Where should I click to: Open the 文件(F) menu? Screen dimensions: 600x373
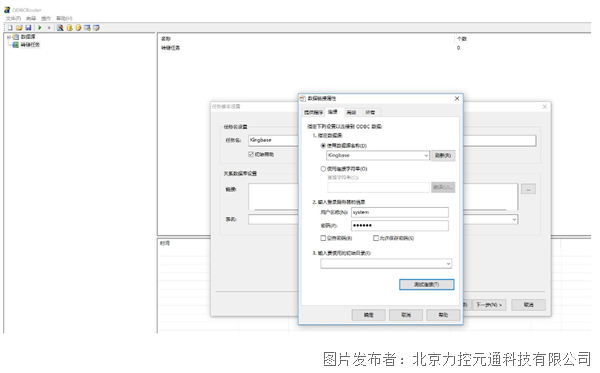pos(13,18)
